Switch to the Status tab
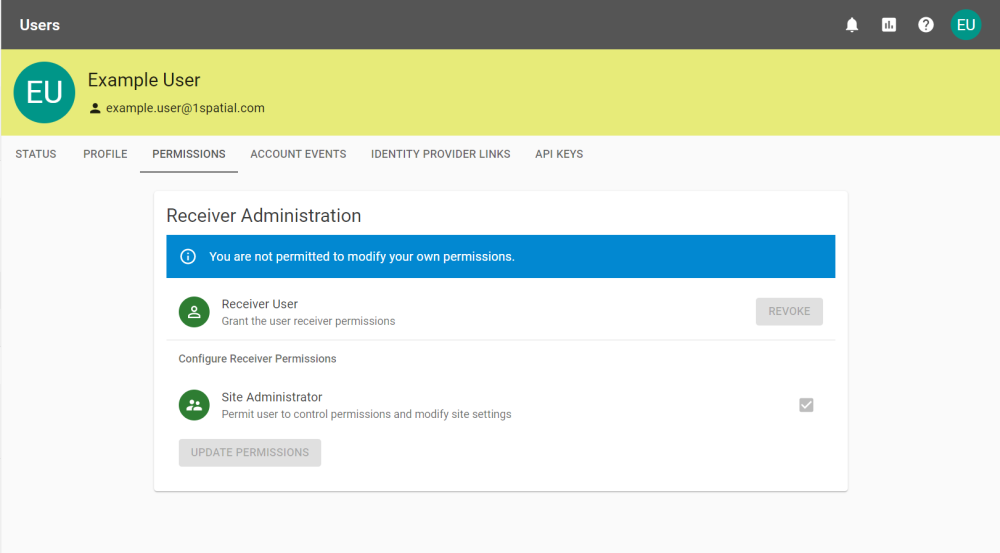1000x553 pixels. click(36, 154)
